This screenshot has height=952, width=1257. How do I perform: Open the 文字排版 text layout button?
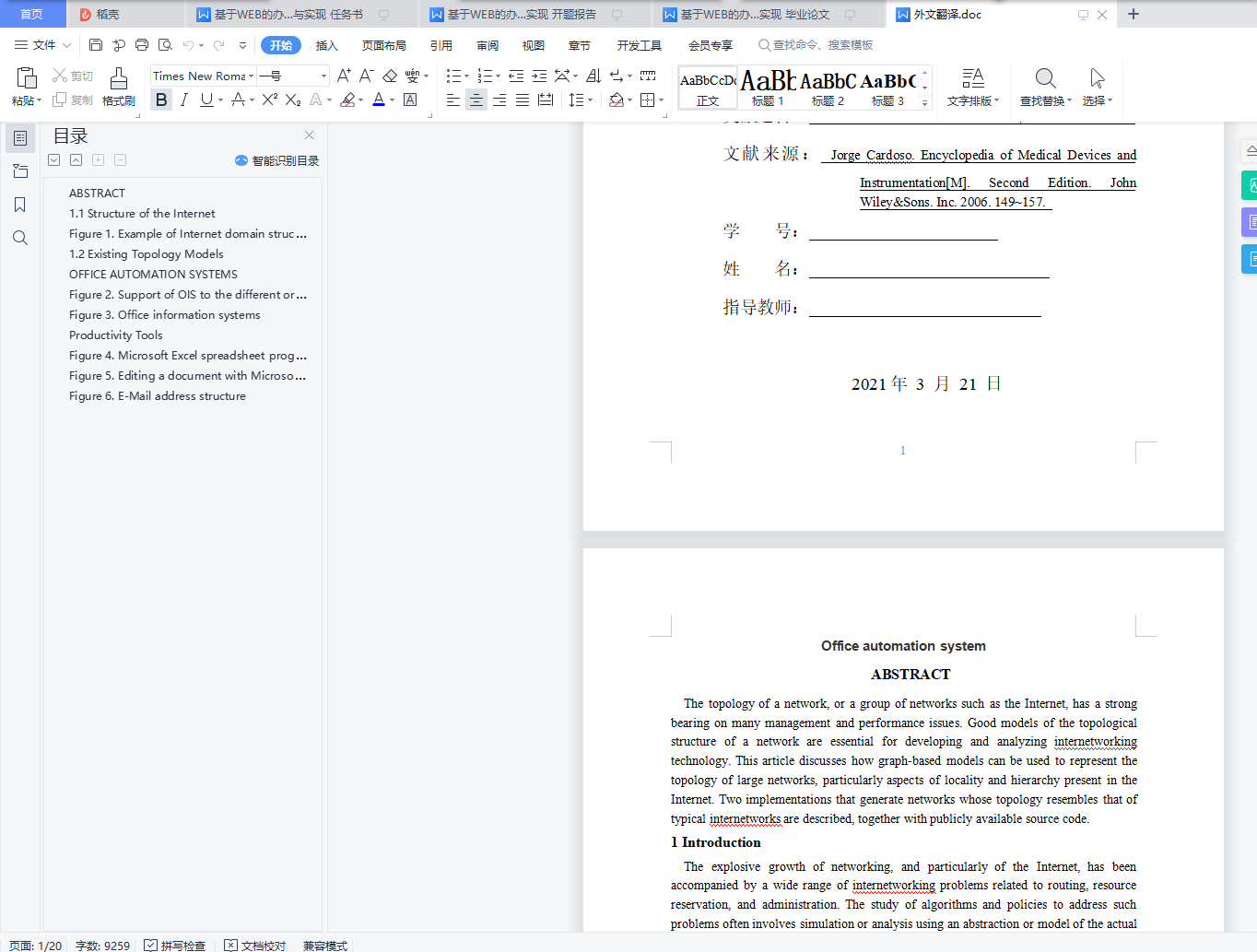[x=973, y=87]
